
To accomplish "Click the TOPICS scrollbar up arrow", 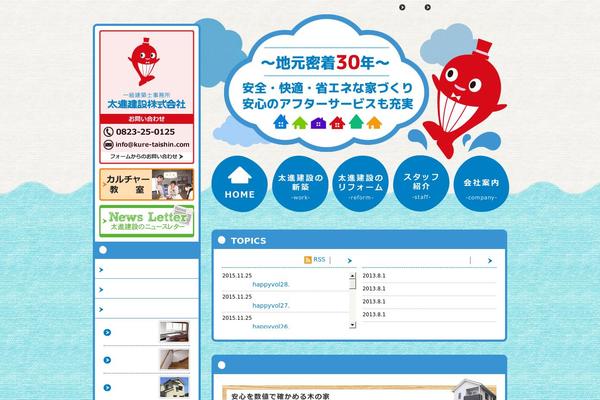I will pos(352,275).
